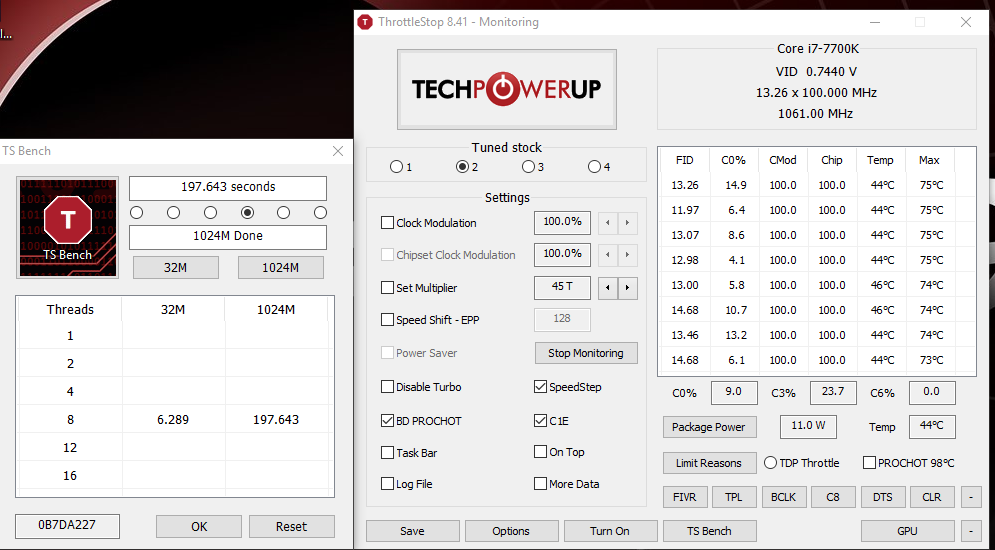Open the FIVR settings
The height and width of the screenshot is (550, 995).
(685, 497)
